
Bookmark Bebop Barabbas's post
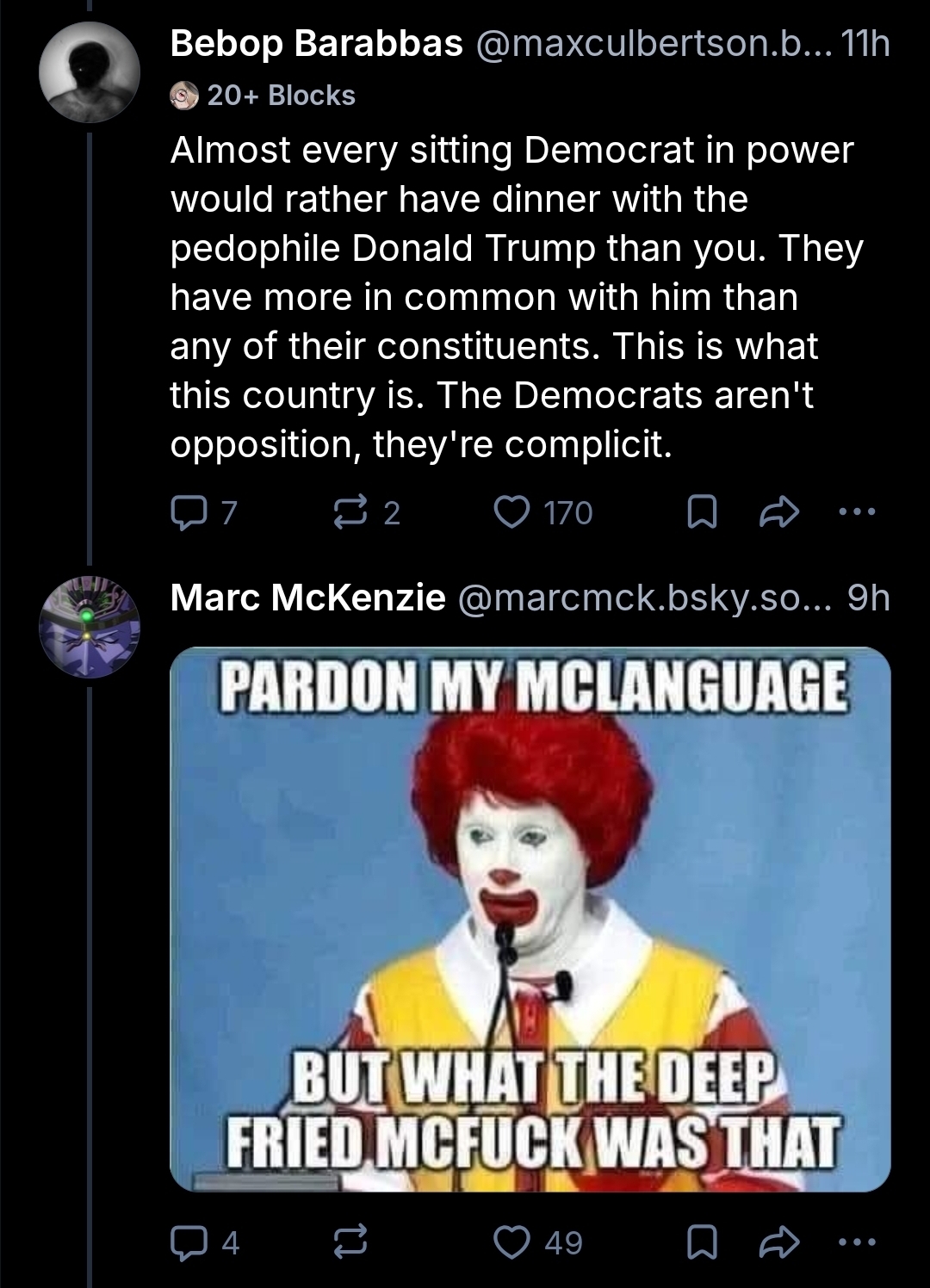pyautogui.click(x=703, y=514)
